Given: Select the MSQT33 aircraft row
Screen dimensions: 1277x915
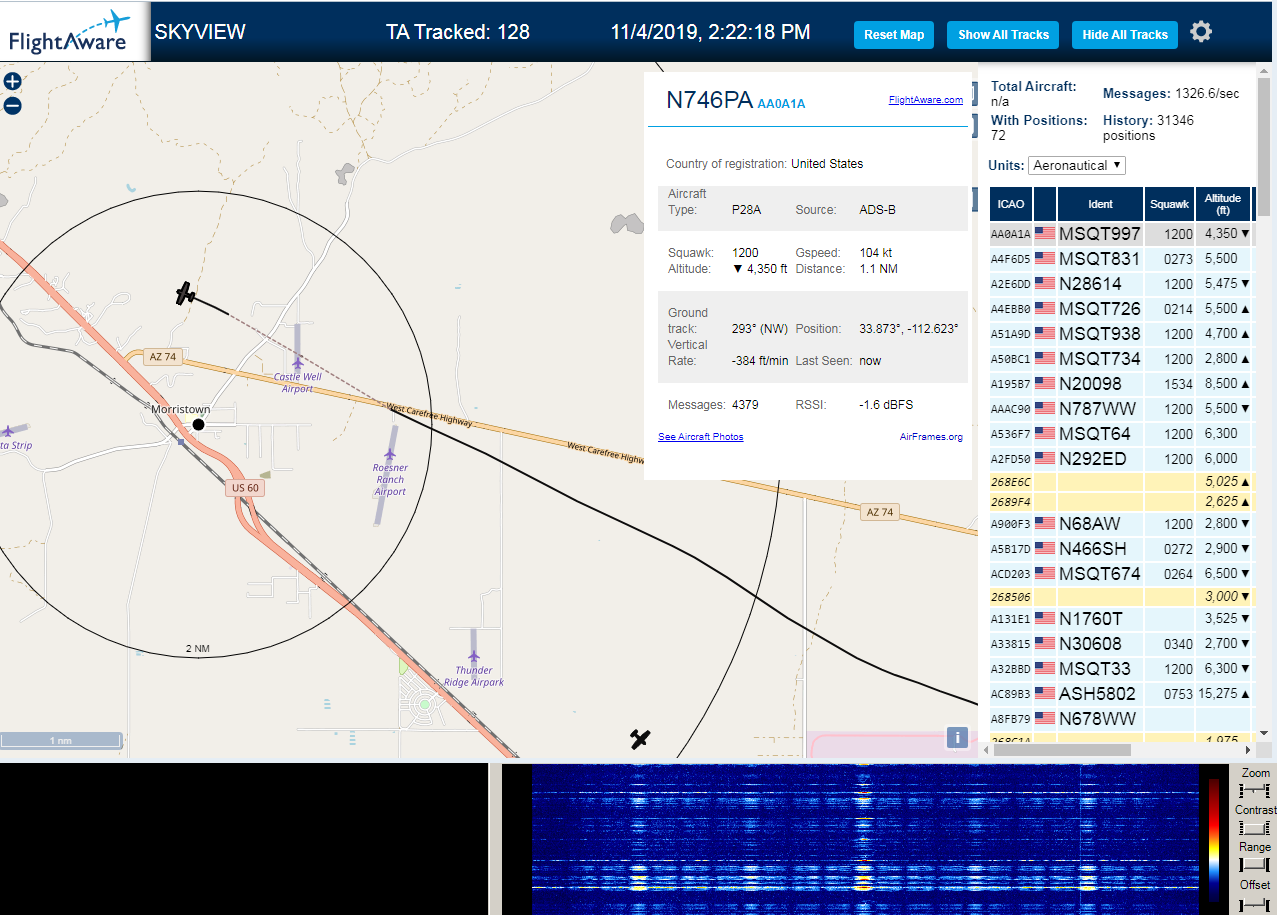Looking at the screenshot, I should point(1120,669).
